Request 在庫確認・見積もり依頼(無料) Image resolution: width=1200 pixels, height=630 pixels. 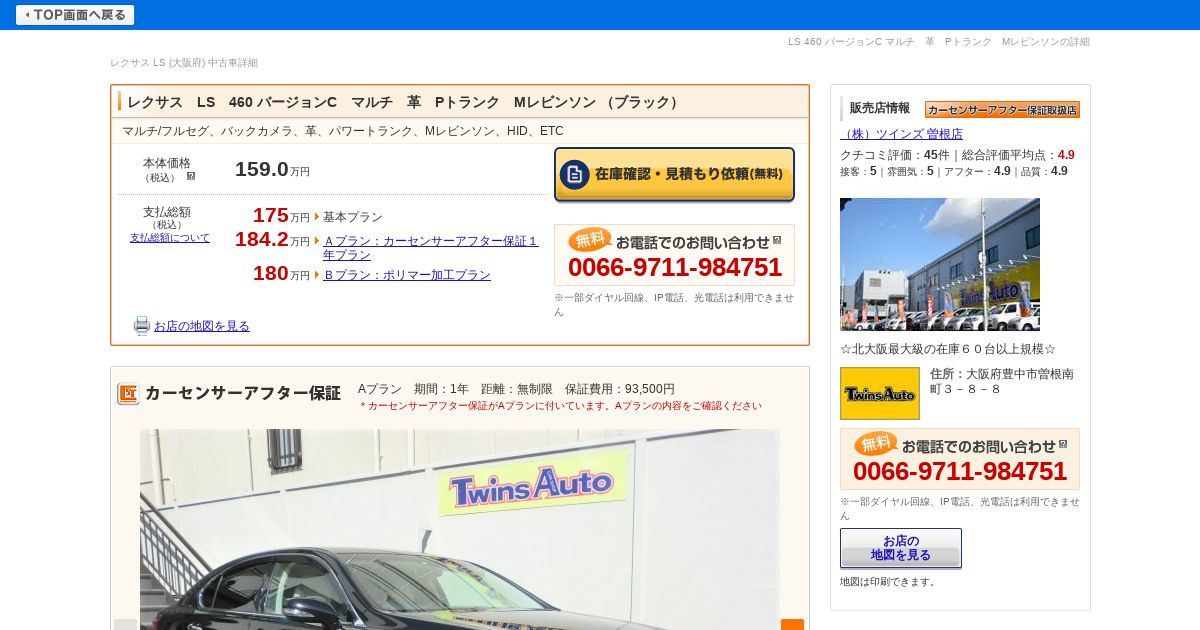click(675, 175)
